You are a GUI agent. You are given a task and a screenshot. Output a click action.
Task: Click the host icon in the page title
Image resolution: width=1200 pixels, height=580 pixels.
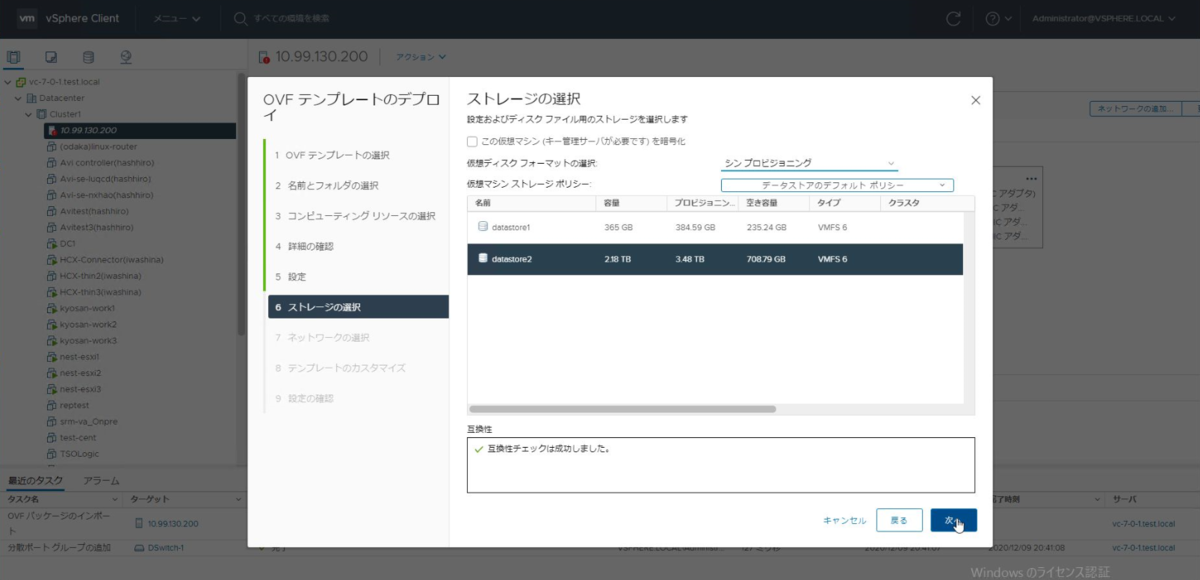(x=263, y=57)
